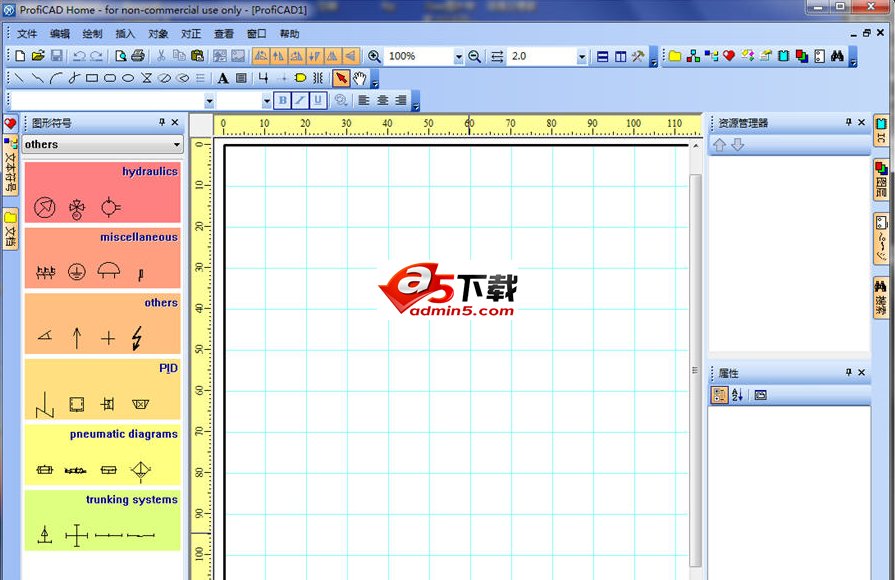The height and width of the screenshot is (580, 895).
Task: Print the drawing with printer icon
Action: coord(138,56)
